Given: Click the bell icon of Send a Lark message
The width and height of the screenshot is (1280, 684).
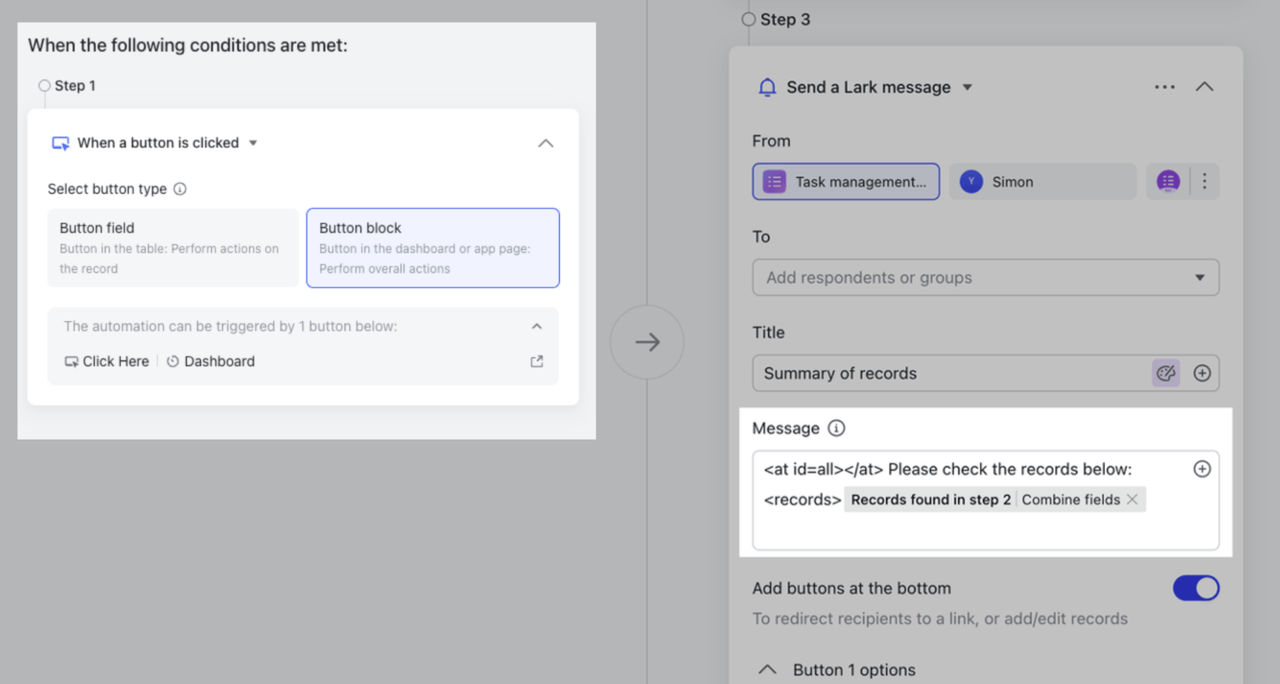Looking at the screenshot, I should (767, 87).
